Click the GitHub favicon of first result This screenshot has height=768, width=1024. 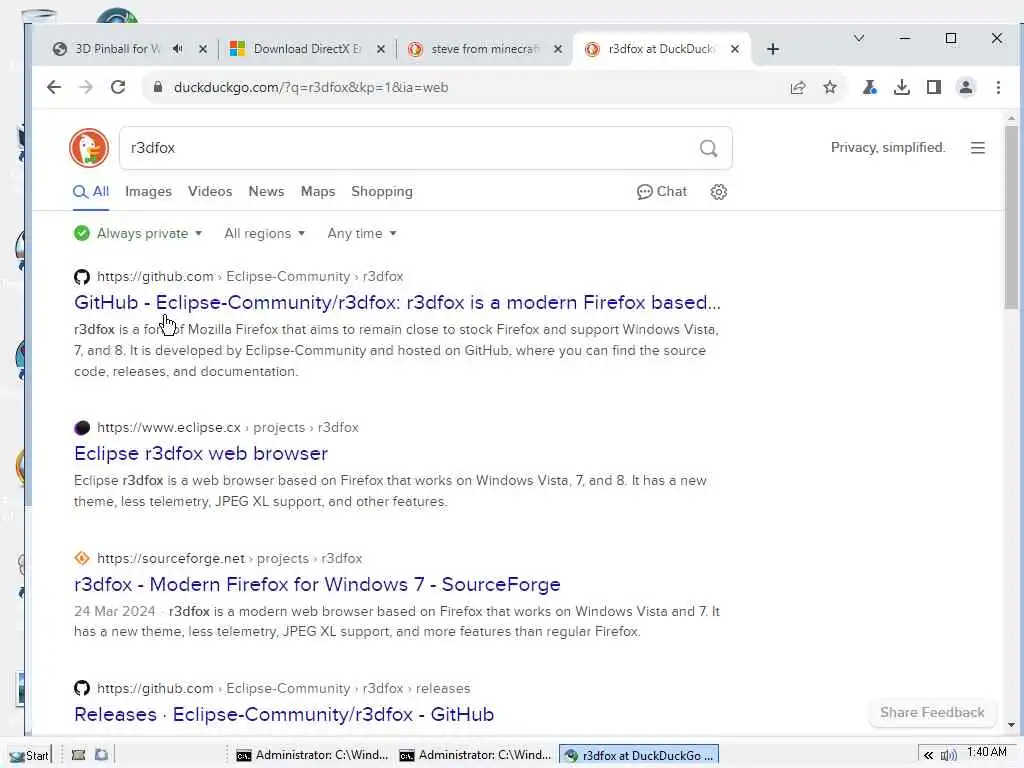[82, 276]
